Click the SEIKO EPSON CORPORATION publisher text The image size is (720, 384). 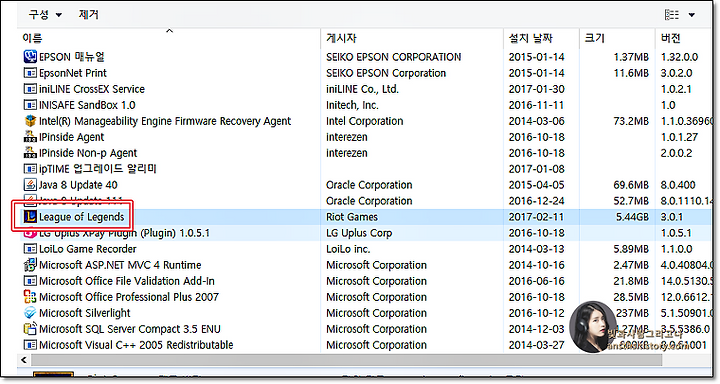(394, 57)
